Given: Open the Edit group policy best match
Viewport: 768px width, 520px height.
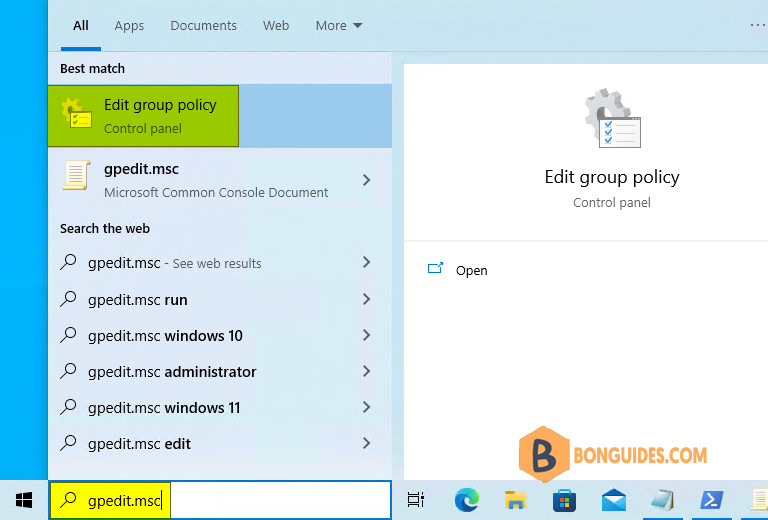Looking at the screenshot, I should point(219,116).
